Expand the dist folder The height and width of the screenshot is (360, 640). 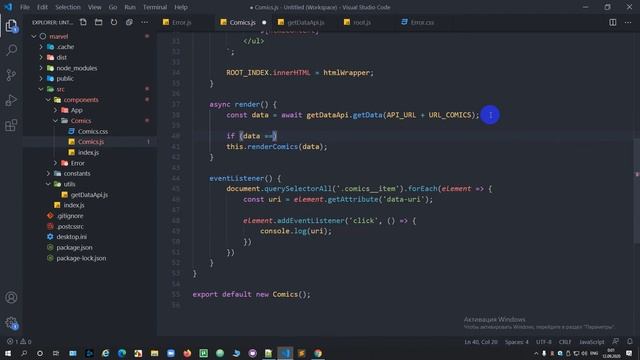[x=41, y=58]
